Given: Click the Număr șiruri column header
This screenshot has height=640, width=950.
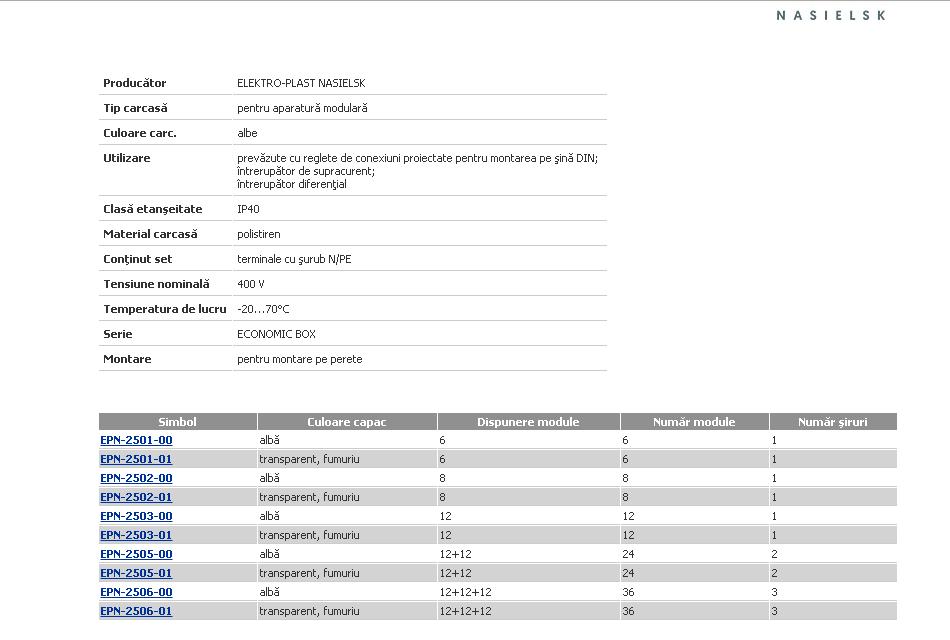Looking at the screenshot, I should 833,422.
